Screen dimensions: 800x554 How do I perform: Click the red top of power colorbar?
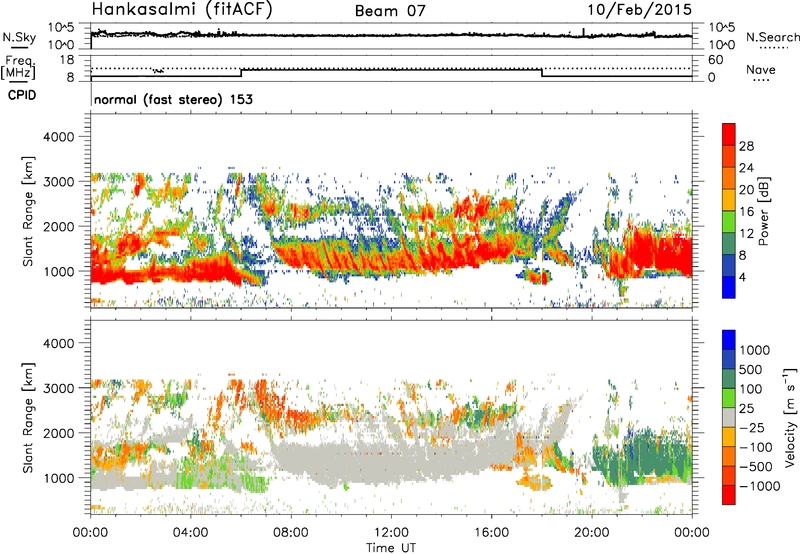pos(729,134)
